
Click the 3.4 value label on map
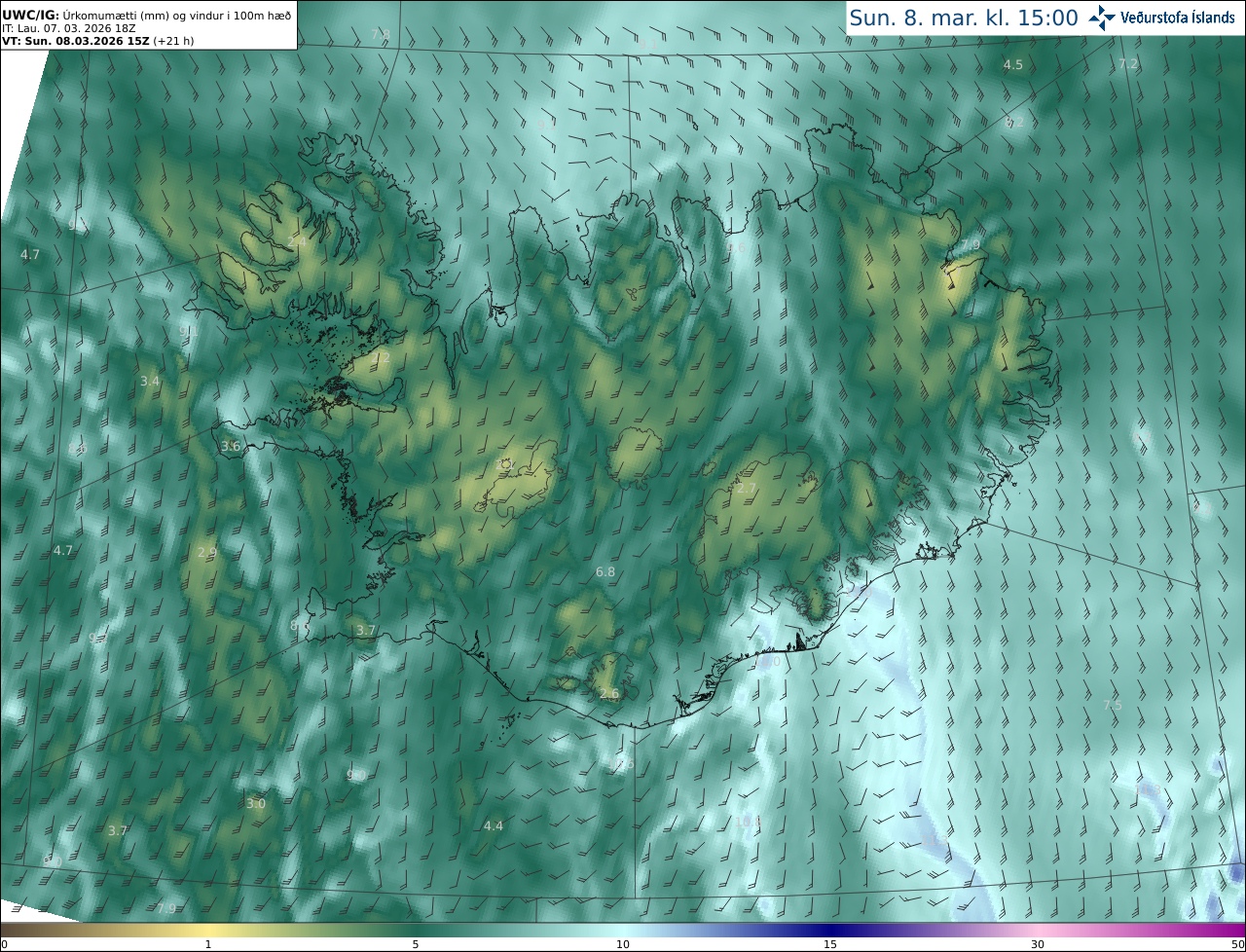pos(149,381)
